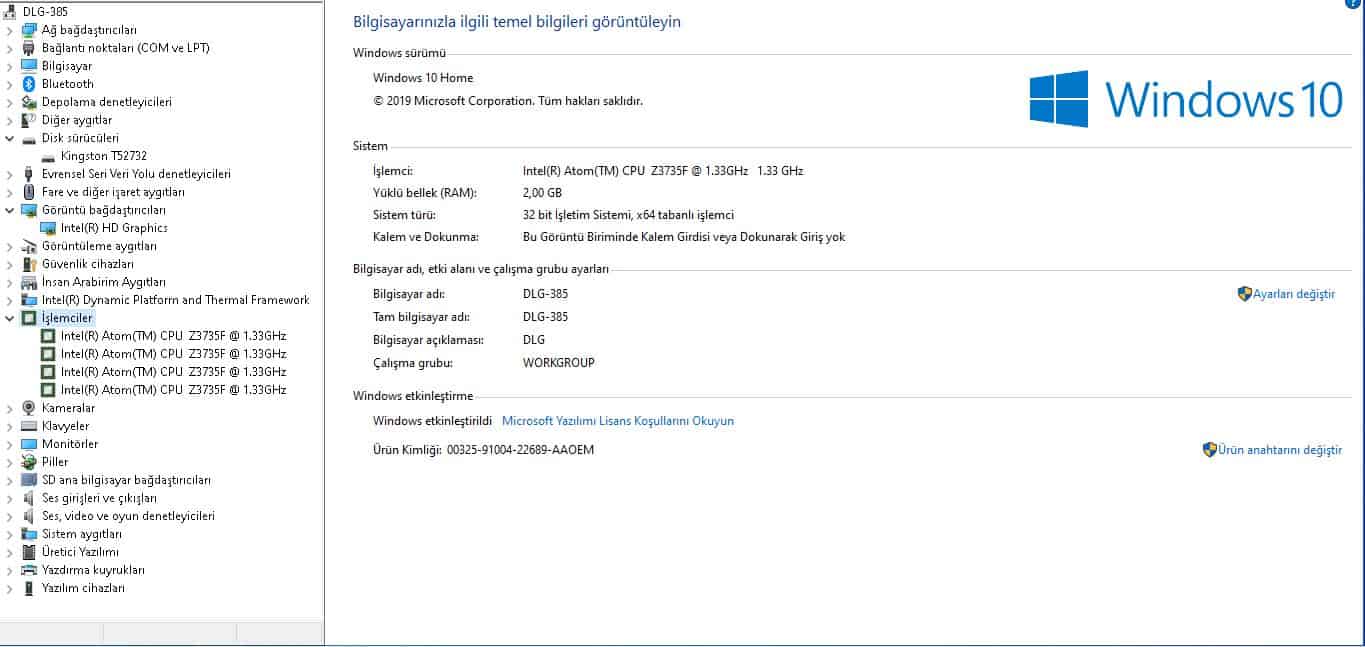Select the Intel(R) HD Graphics entry
The image size is (1365, 647).
[x=114, y=228]
